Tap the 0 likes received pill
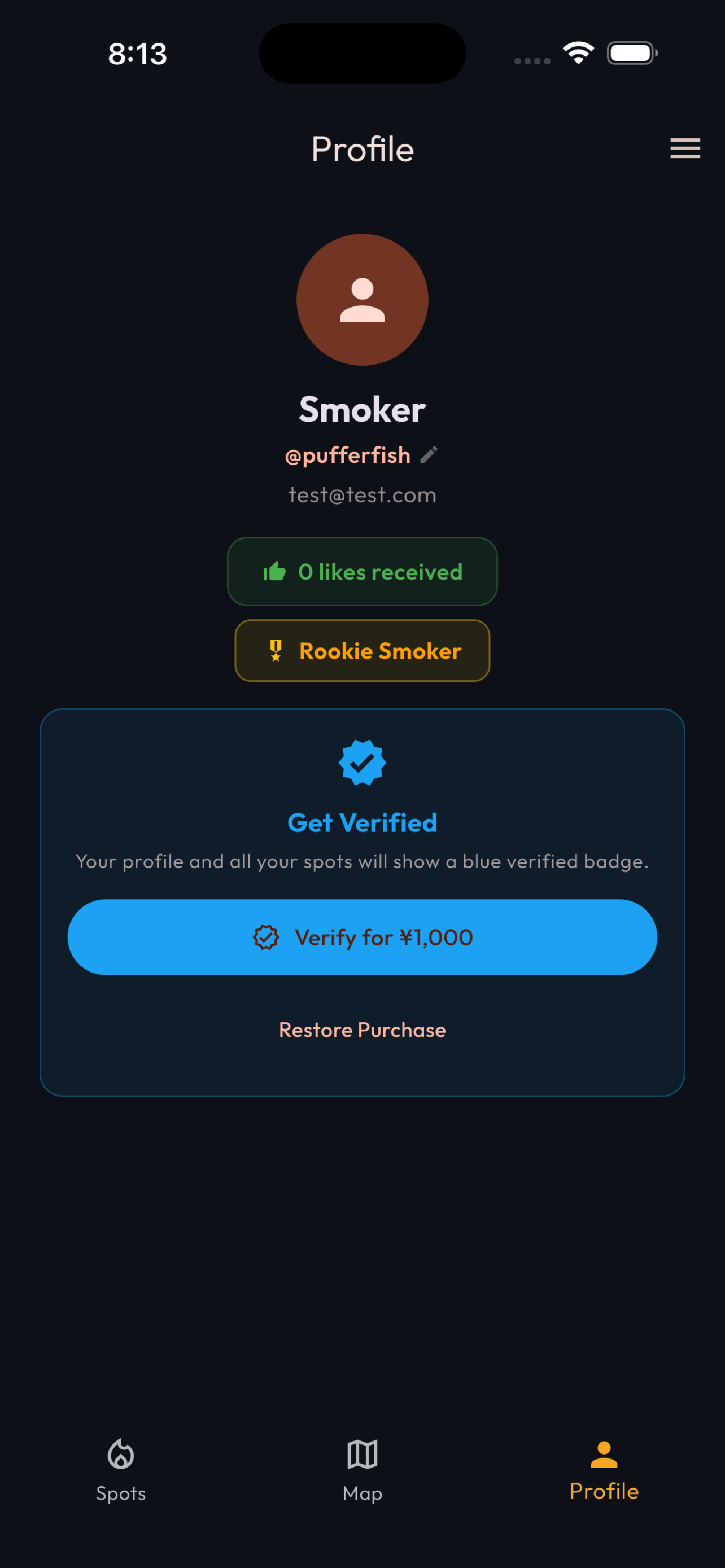This screenshot has width=725, height=1568. pos(362,571)
